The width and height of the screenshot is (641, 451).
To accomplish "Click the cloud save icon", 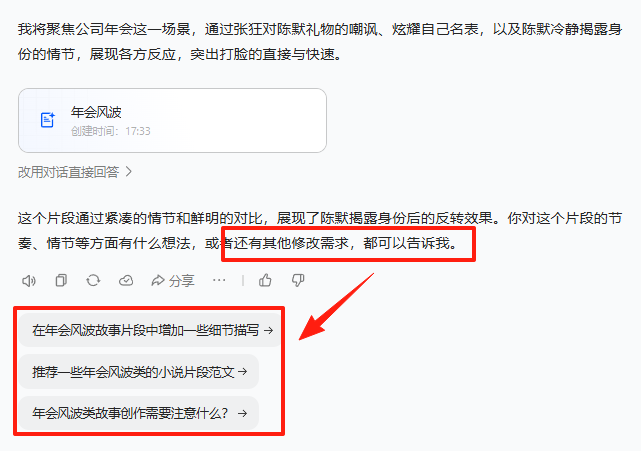I will pos(126,280).
